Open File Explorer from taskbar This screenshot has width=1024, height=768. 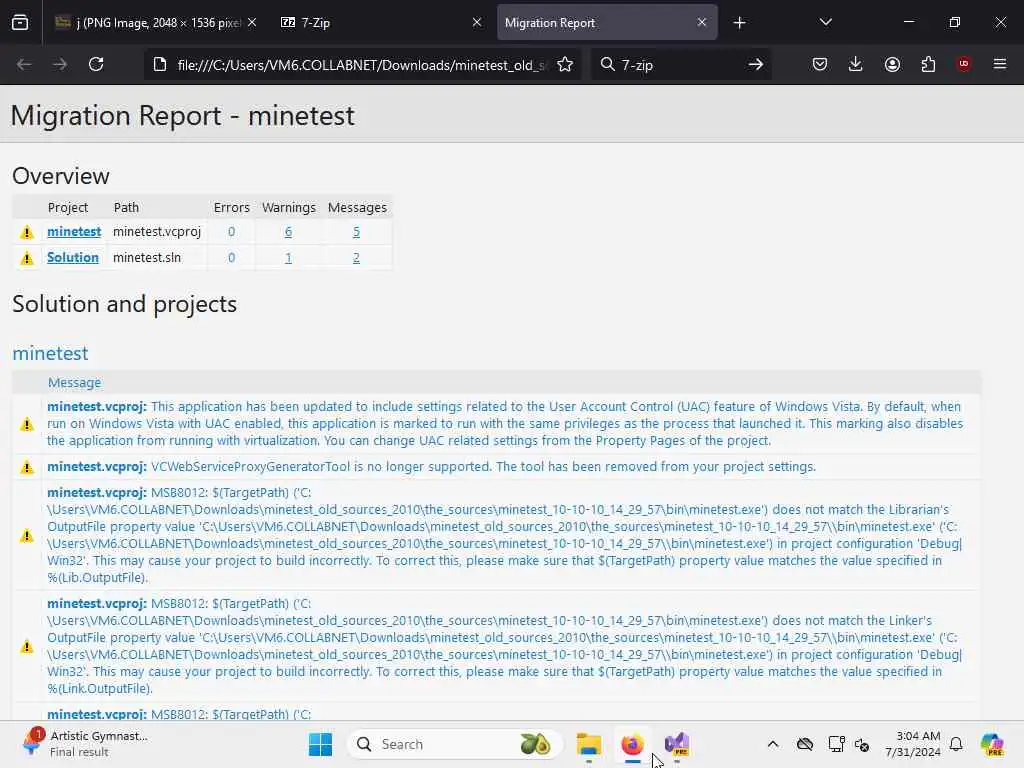[588, 744]
